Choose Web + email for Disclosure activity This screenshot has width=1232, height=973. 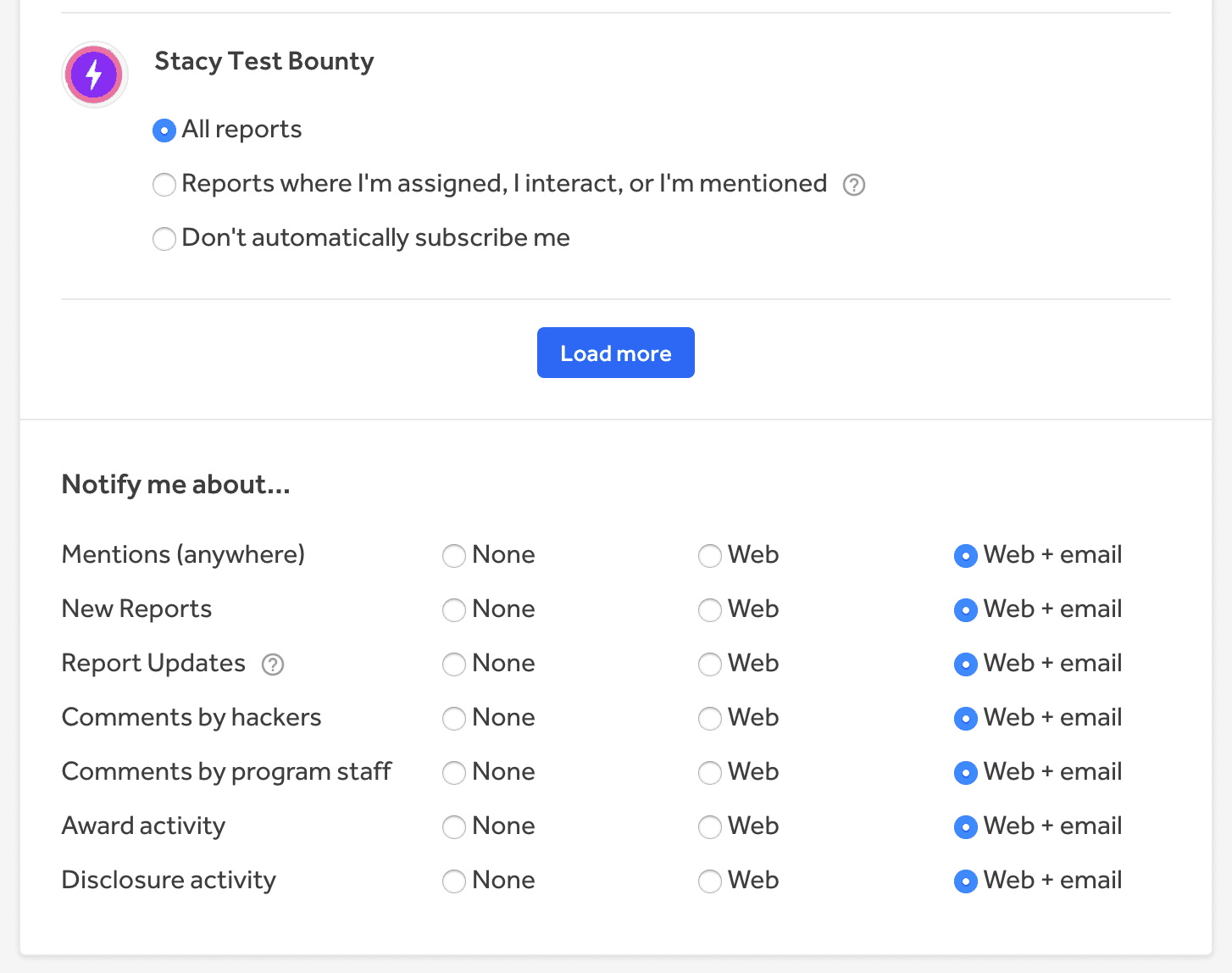(965, 881)
